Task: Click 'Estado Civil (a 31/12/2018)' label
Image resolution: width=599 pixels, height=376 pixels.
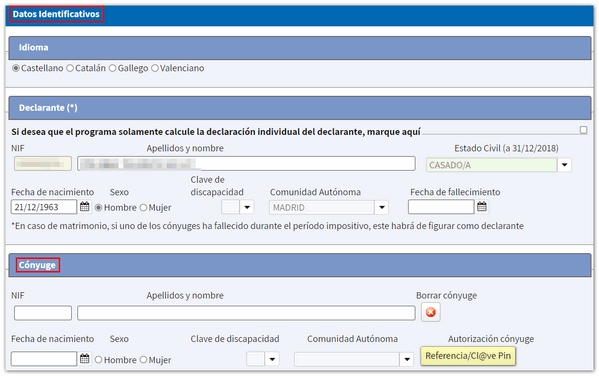Action: 506,148
